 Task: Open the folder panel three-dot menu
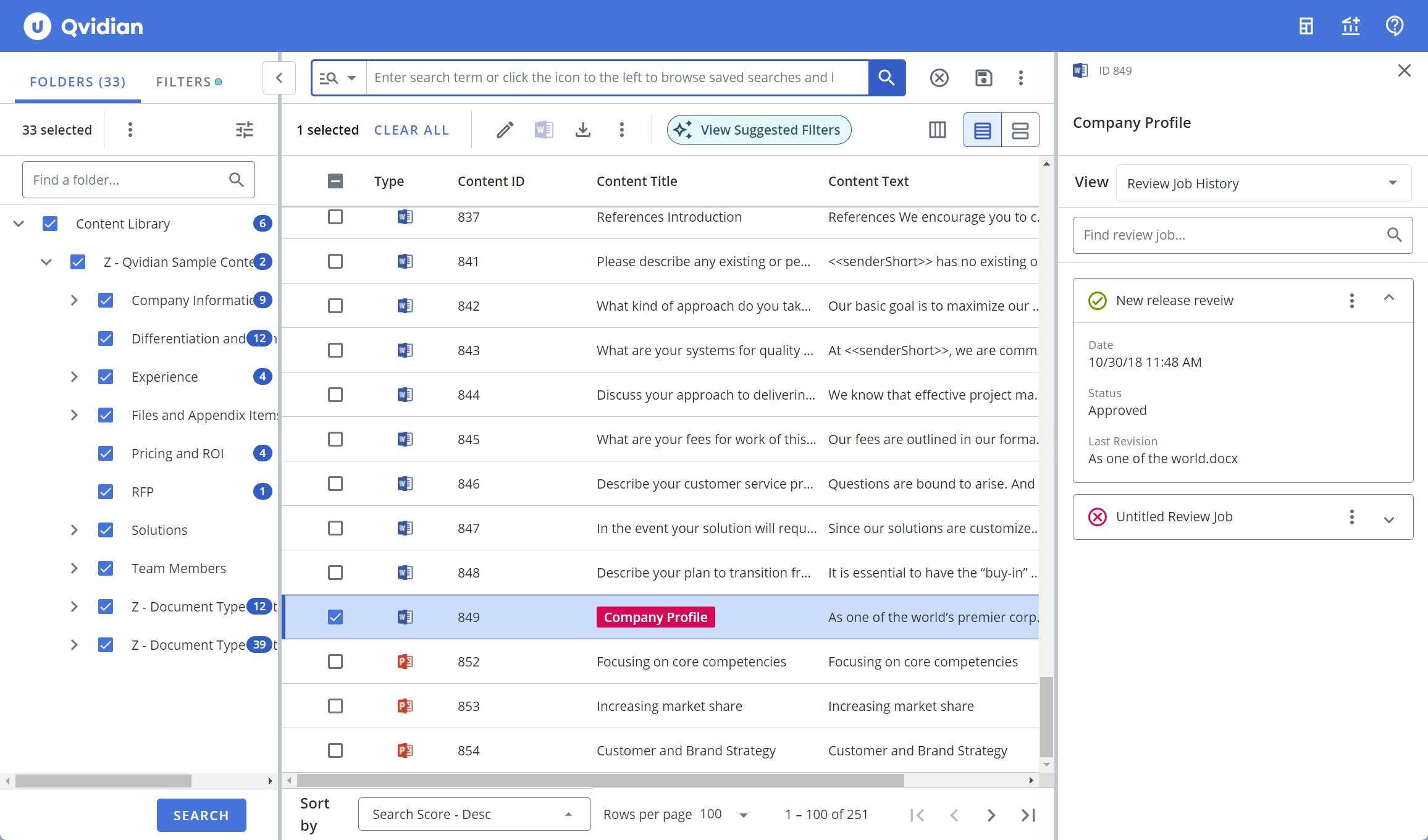[x=130, y=130]
